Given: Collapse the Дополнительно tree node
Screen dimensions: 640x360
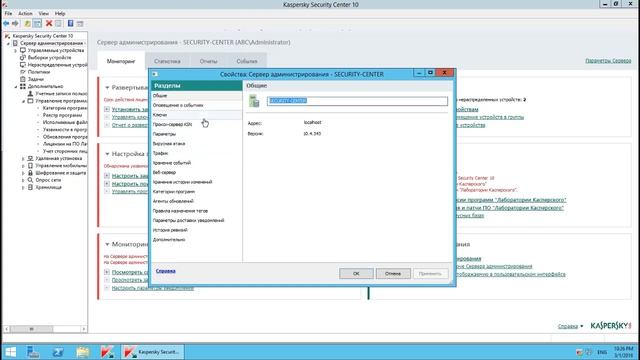Looking at the screenshot, I should pyautogui.click(x=16, y=87).
